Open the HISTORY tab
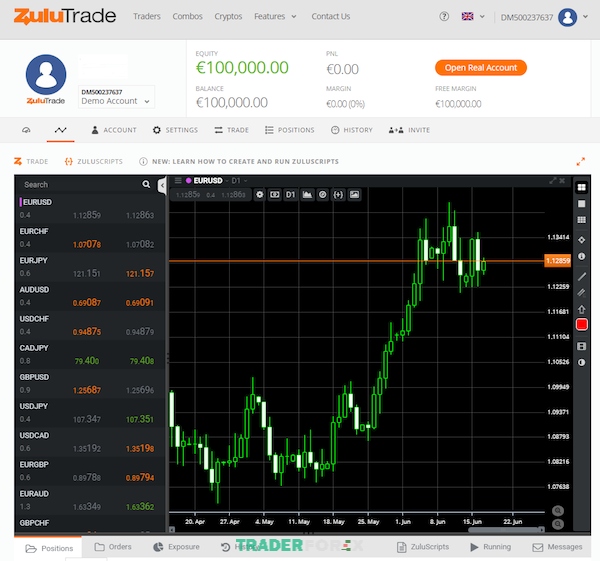Screen dimensions: 600x561 tap(352, 130)
